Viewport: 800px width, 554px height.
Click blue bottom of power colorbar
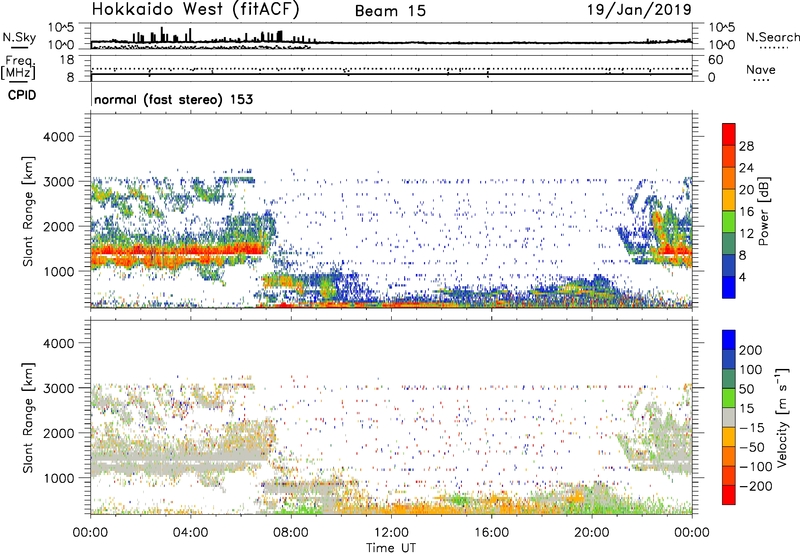(x=729, y=287)
